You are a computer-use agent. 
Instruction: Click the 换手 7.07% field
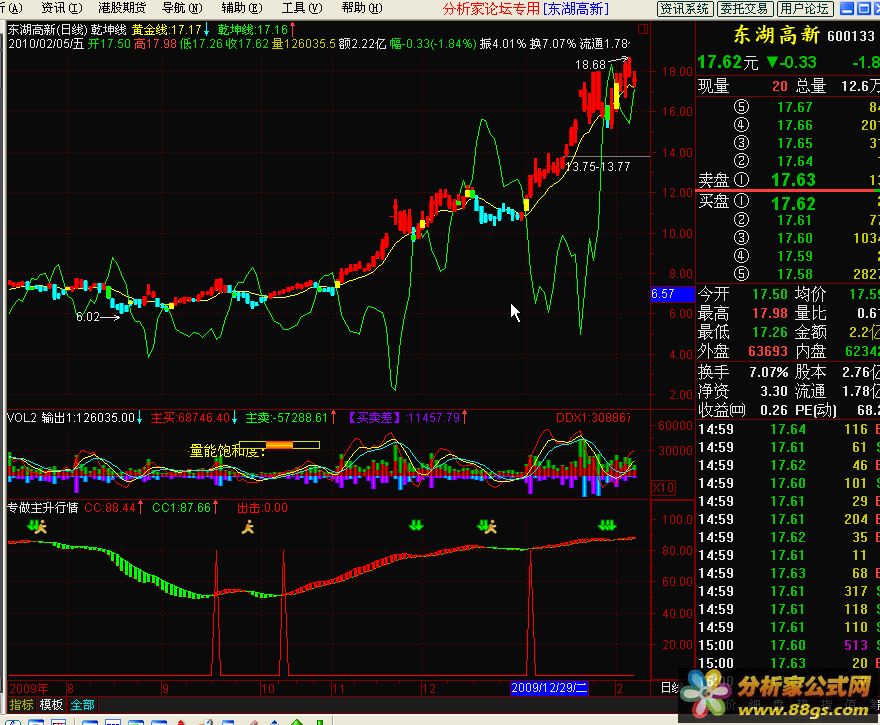coord(742,371)
